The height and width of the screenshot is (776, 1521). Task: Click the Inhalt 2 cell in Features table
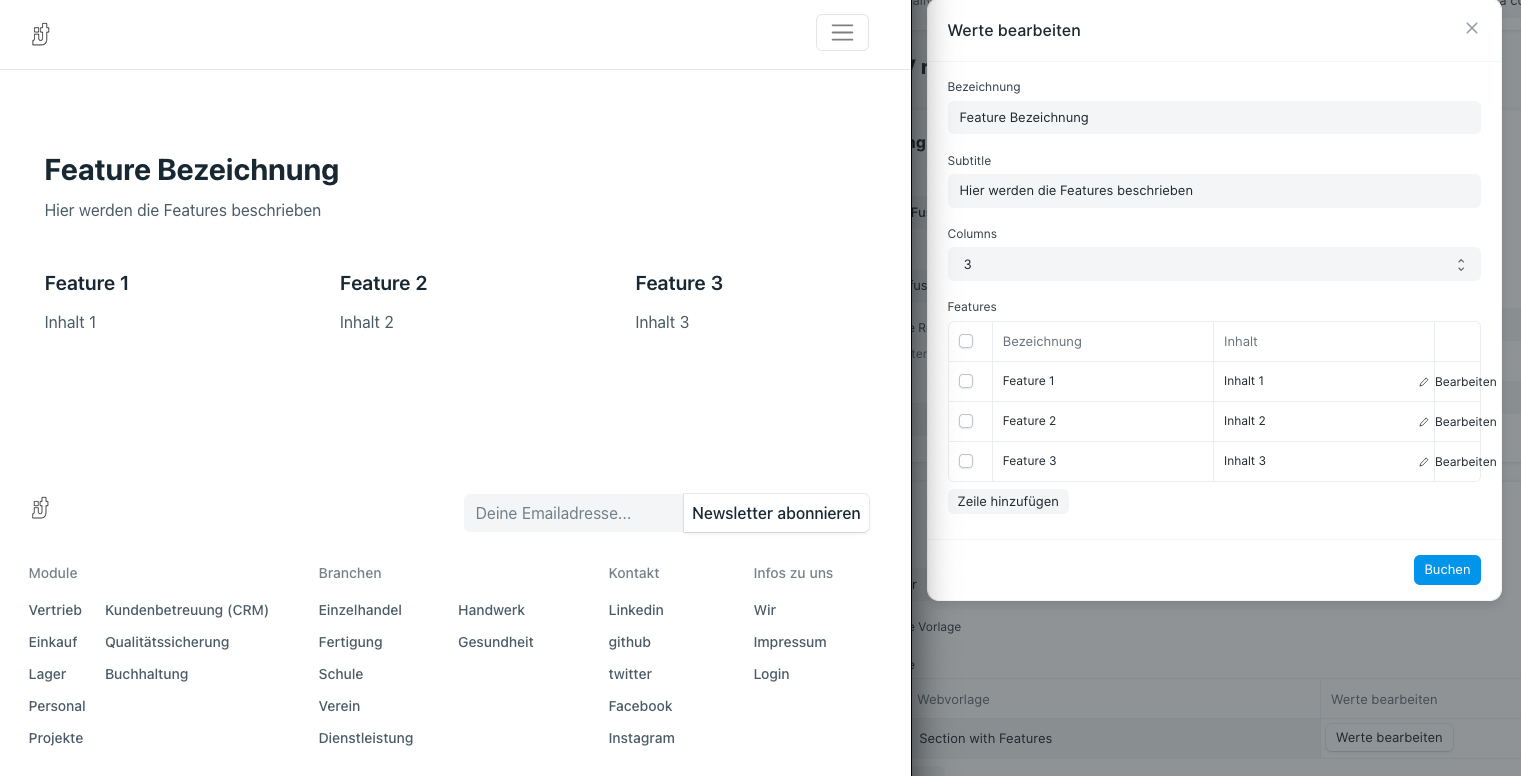point(1324,421)
